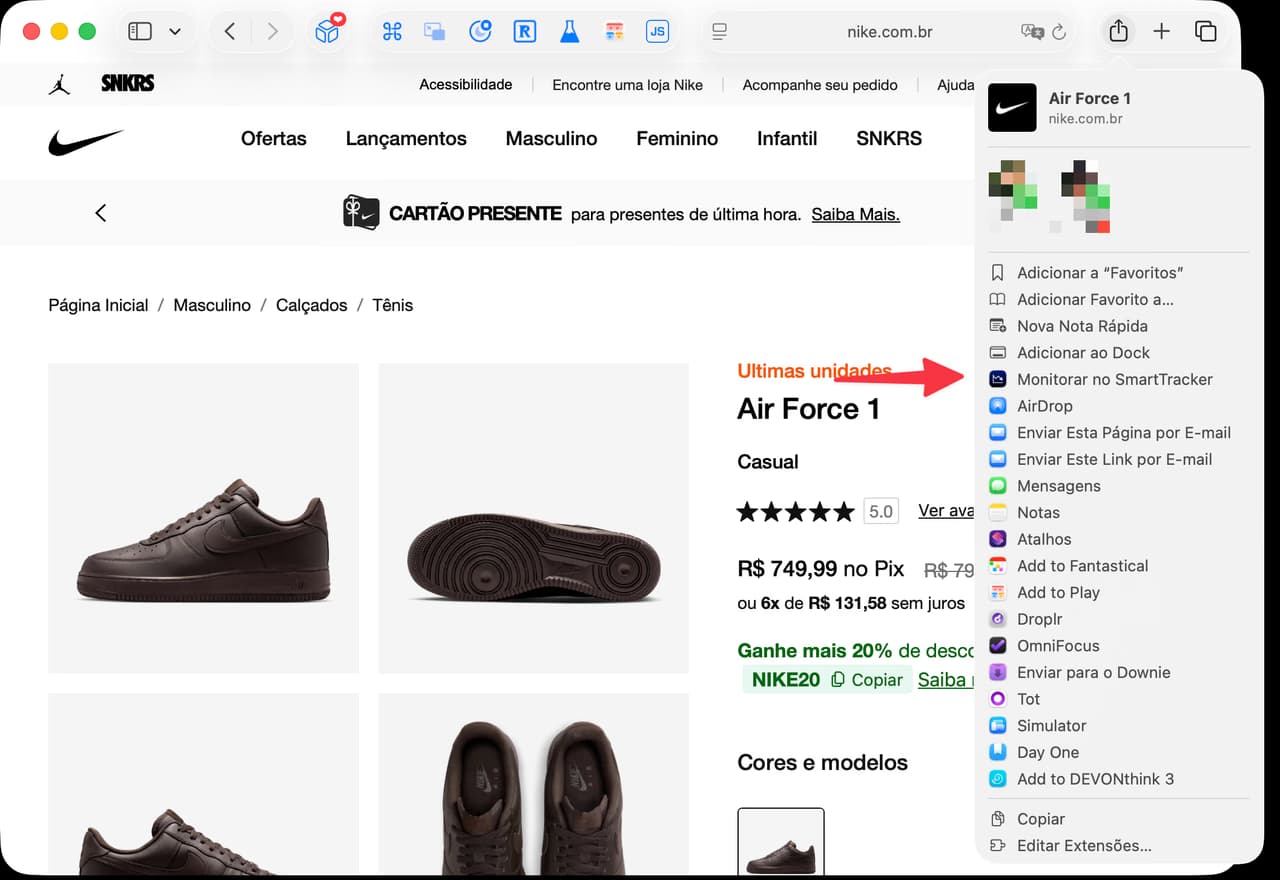Open the Lançamentos navigation menu
The image size is (1280, 880).
406,139
